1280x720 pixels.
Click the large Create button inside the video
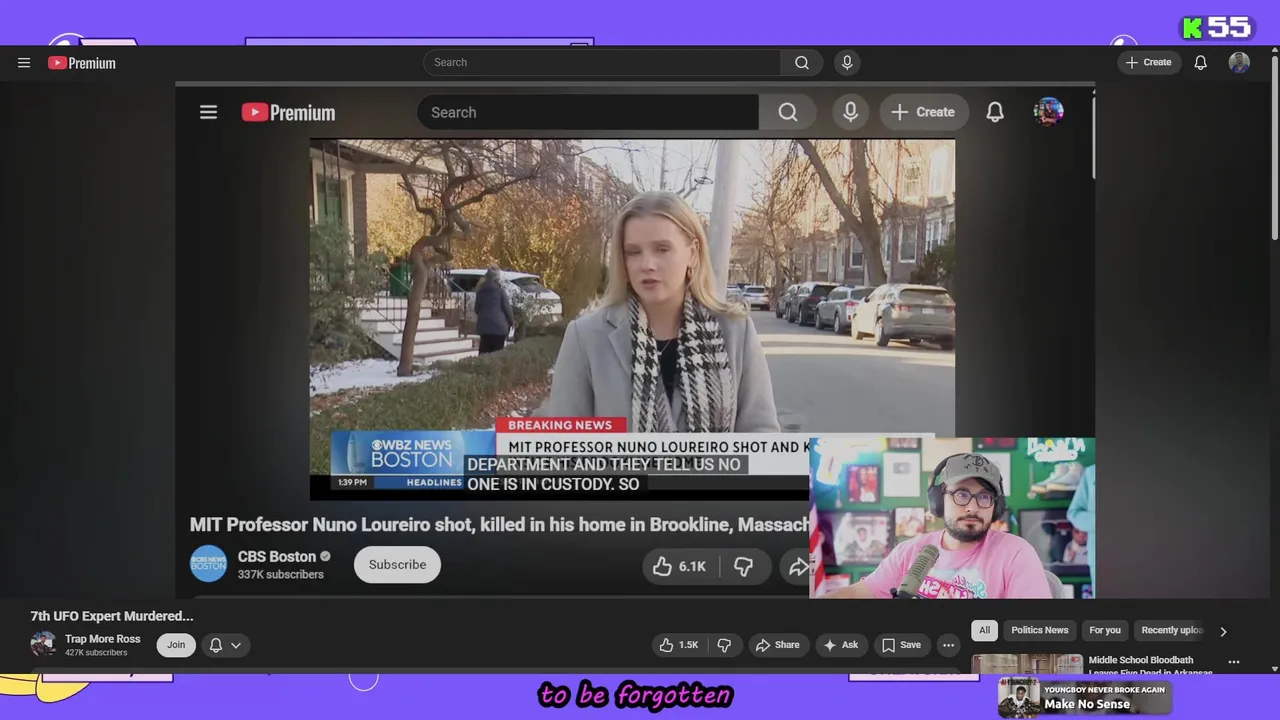point(924,112)
